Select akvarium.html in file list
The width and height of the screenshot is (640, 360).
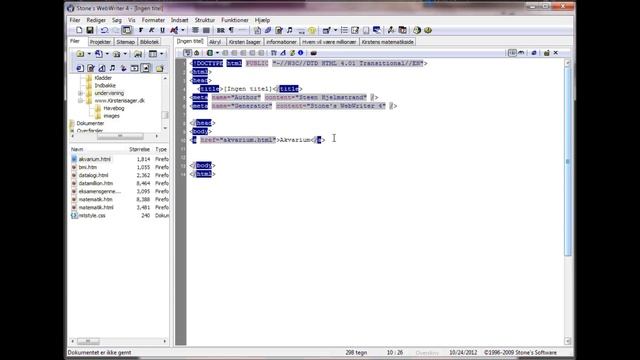point(95,159)
